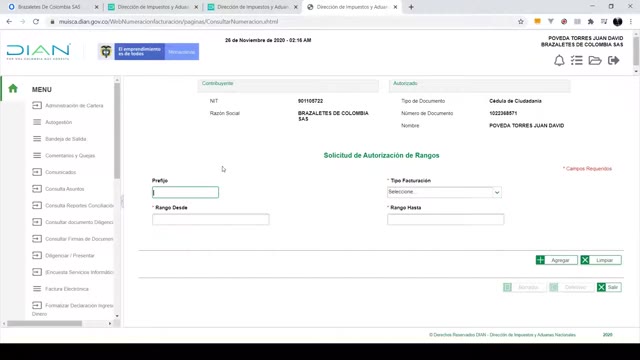Open the browser extensions puzzle icon
Viewport: 640px width, 360px height.
[x=591, y=22]
